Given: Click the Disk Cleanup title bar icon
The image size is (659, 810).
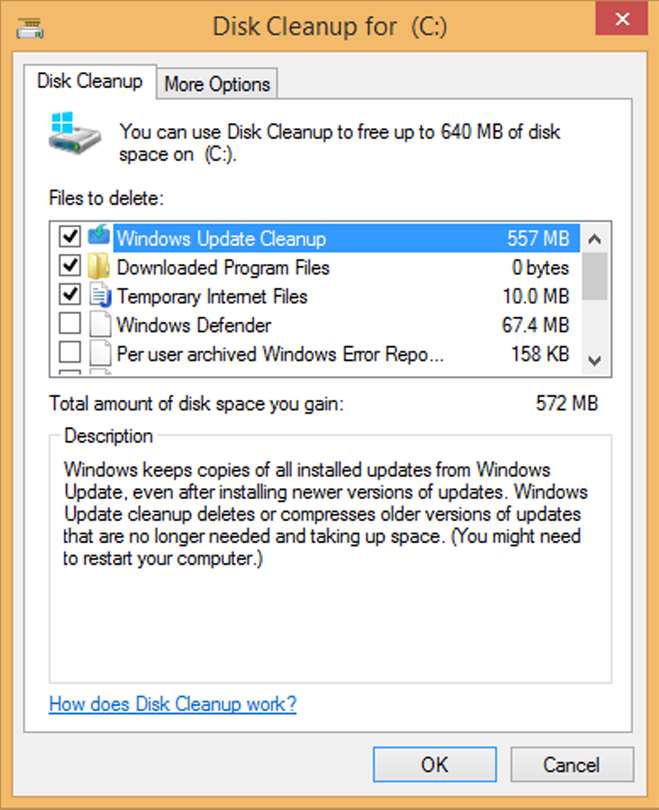Looking at the screenshot, I should pyautogui.click(x=30, y=27).
